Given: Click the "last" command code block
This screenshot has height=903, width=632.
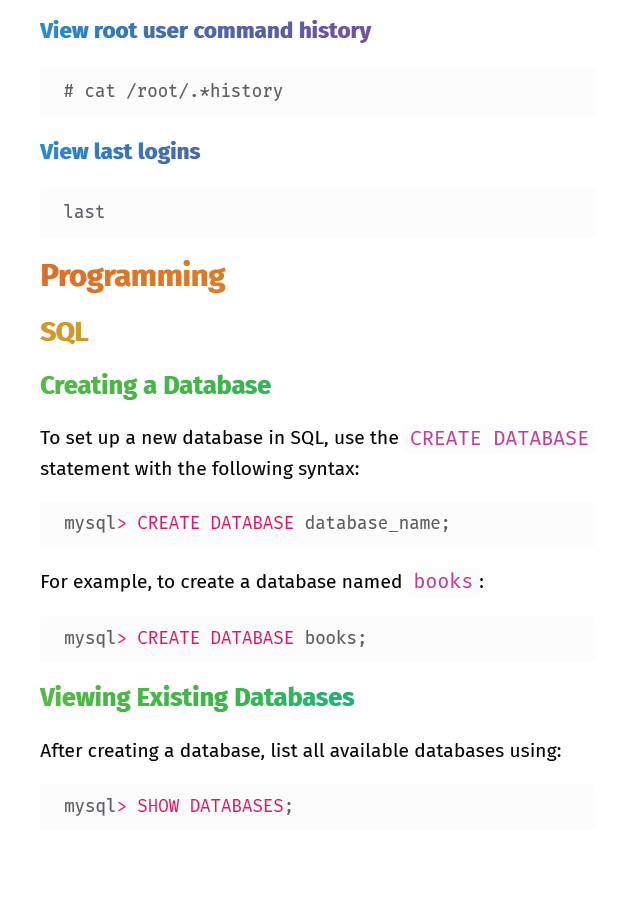Looking at the screenshot, I should point(317,212).
